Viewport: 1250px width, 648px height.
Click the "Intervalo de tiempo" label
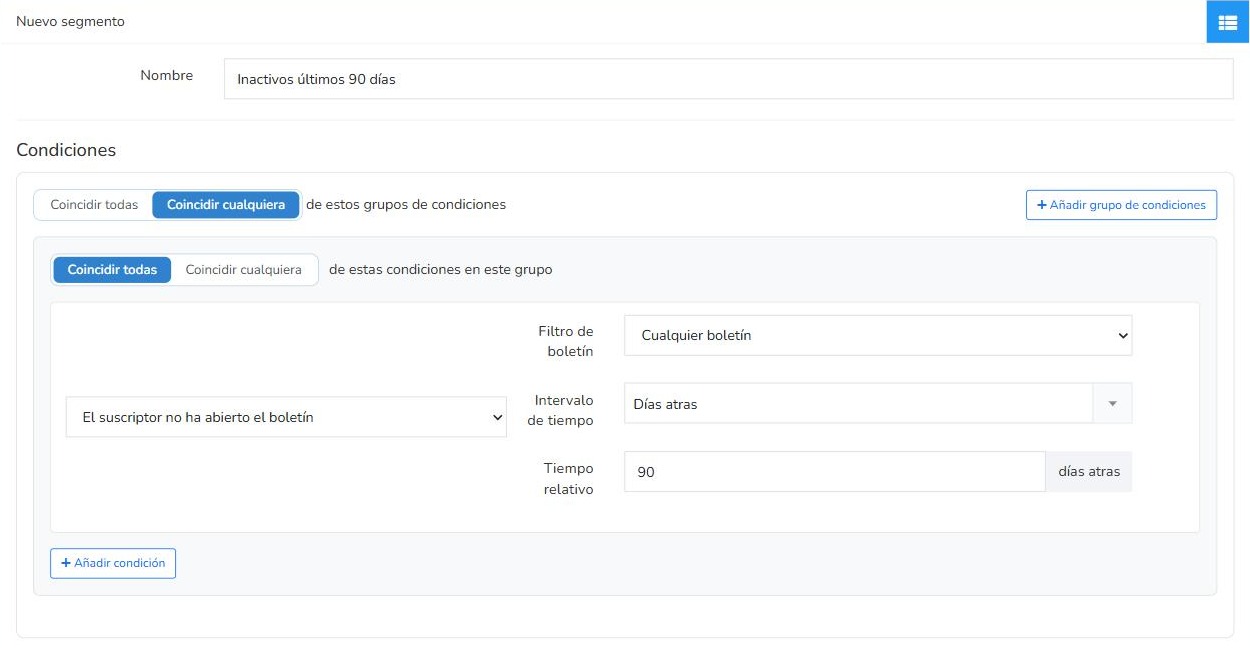point(560,410)
